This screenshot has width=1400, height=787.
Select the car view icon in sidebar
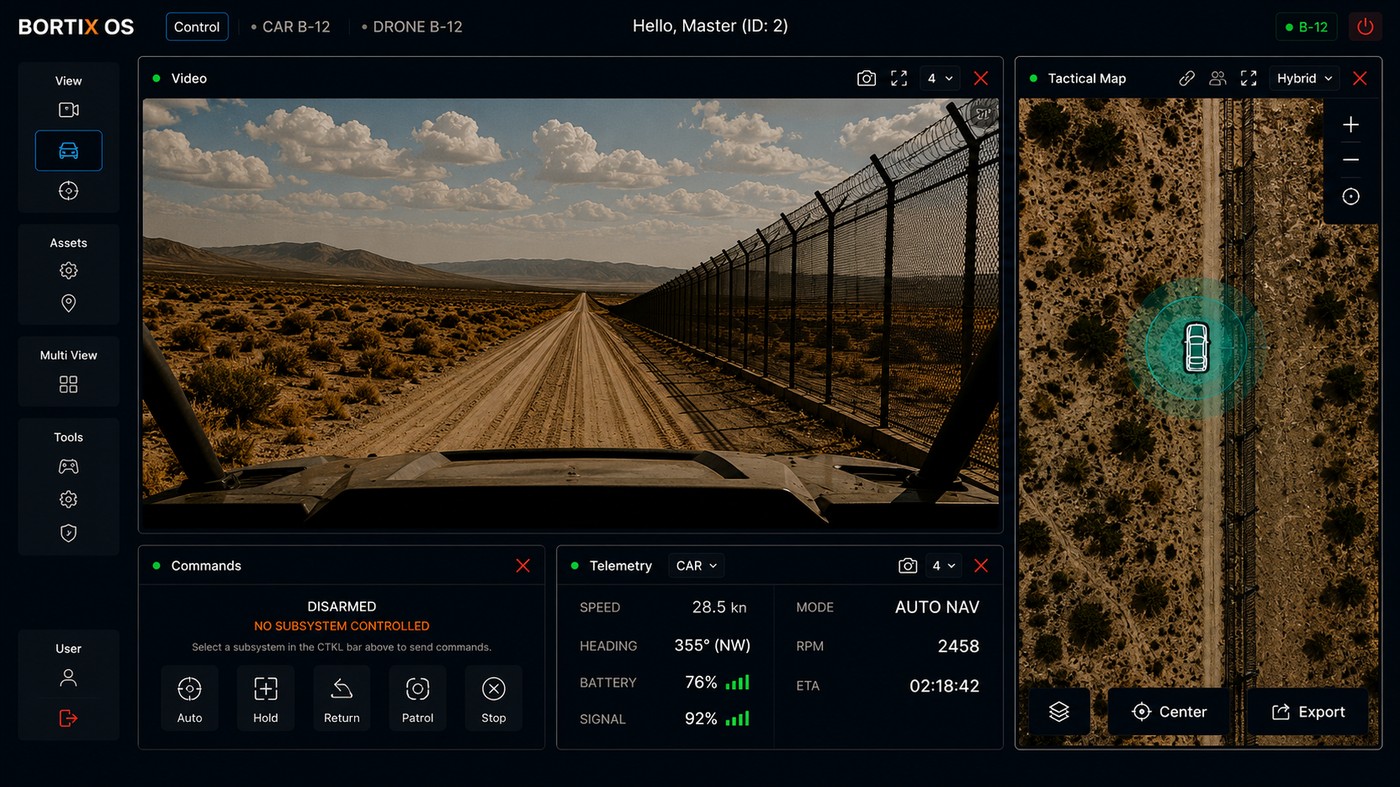(x=68, y=151)
